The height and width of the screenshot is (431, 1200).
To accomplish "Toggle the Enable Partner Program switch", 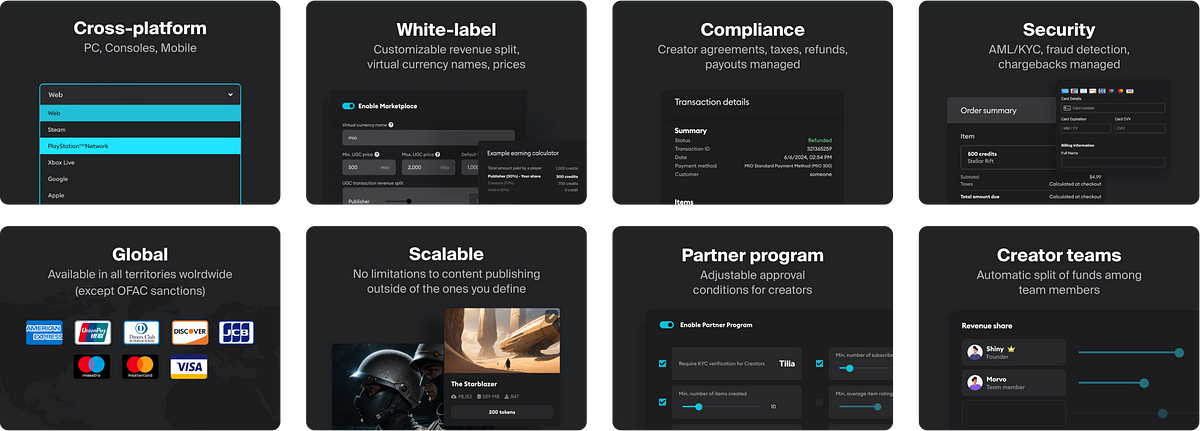I will (667, 325).
